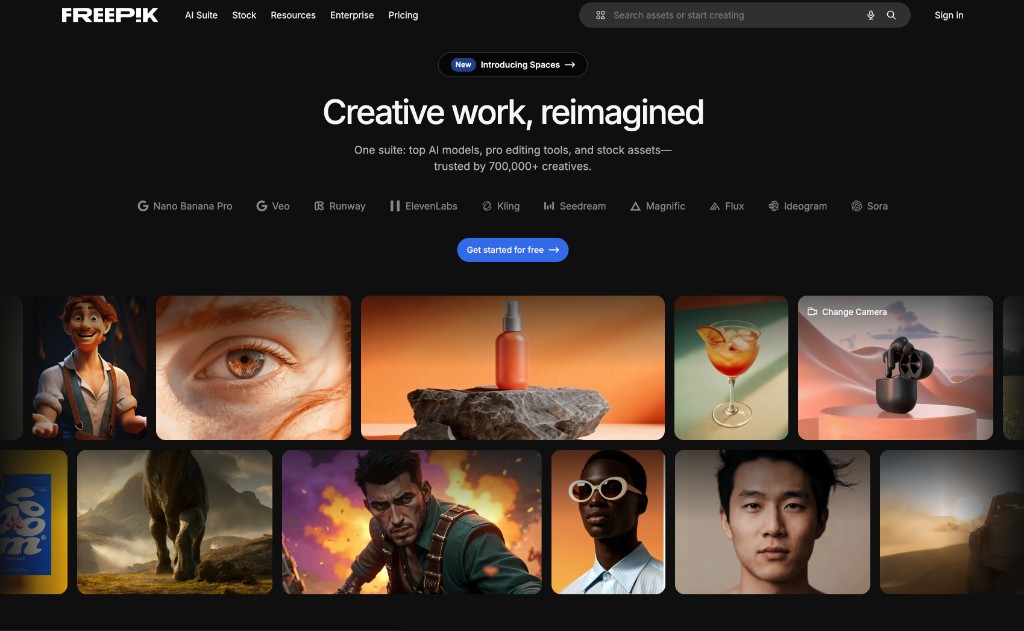Select the Nano Banana Pro model icon

pos(142,206)
